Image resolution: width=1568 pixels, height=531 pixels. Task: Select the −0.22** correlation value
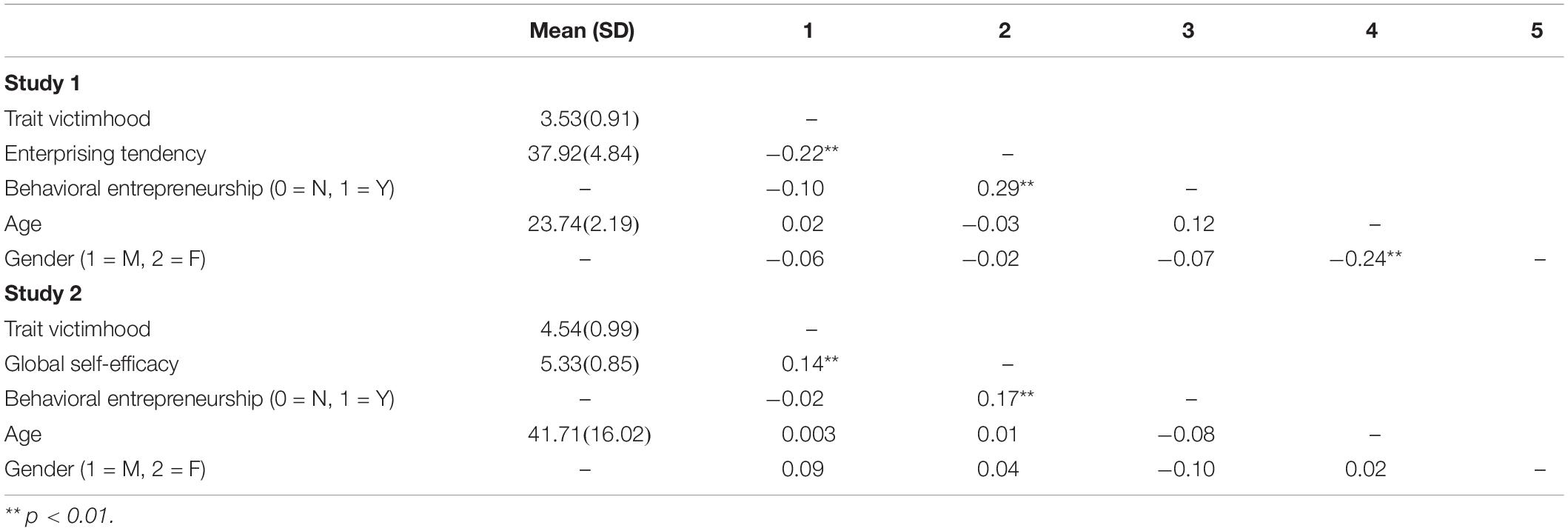tap(802, 153)
